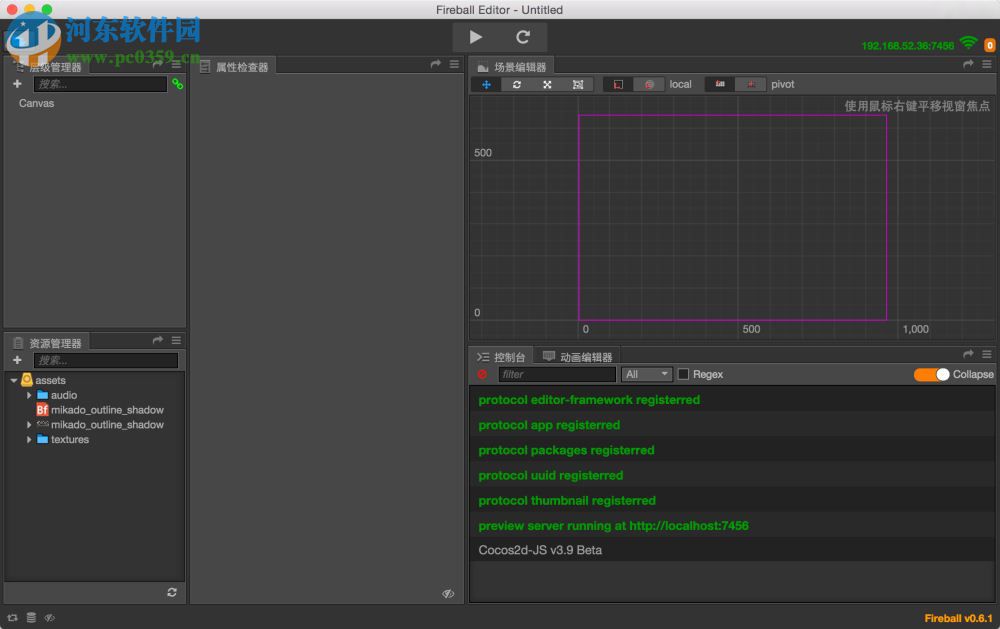Select the Scale tool in scene toolbar

click(x=547, y=84)
